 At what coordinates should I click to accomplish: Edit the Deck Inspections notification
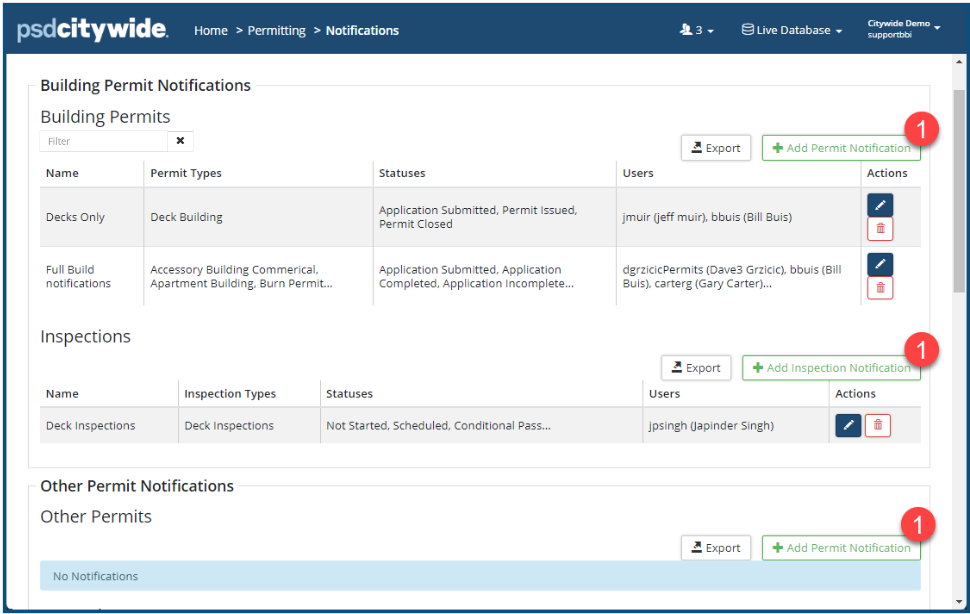848,425
